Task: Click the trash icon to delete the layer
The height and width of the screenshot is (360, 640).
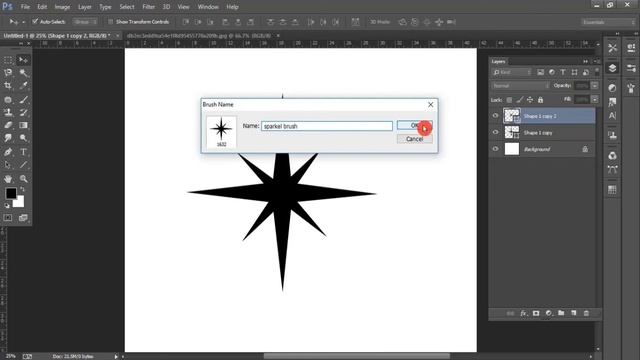Action: click(x=586, y=313)
